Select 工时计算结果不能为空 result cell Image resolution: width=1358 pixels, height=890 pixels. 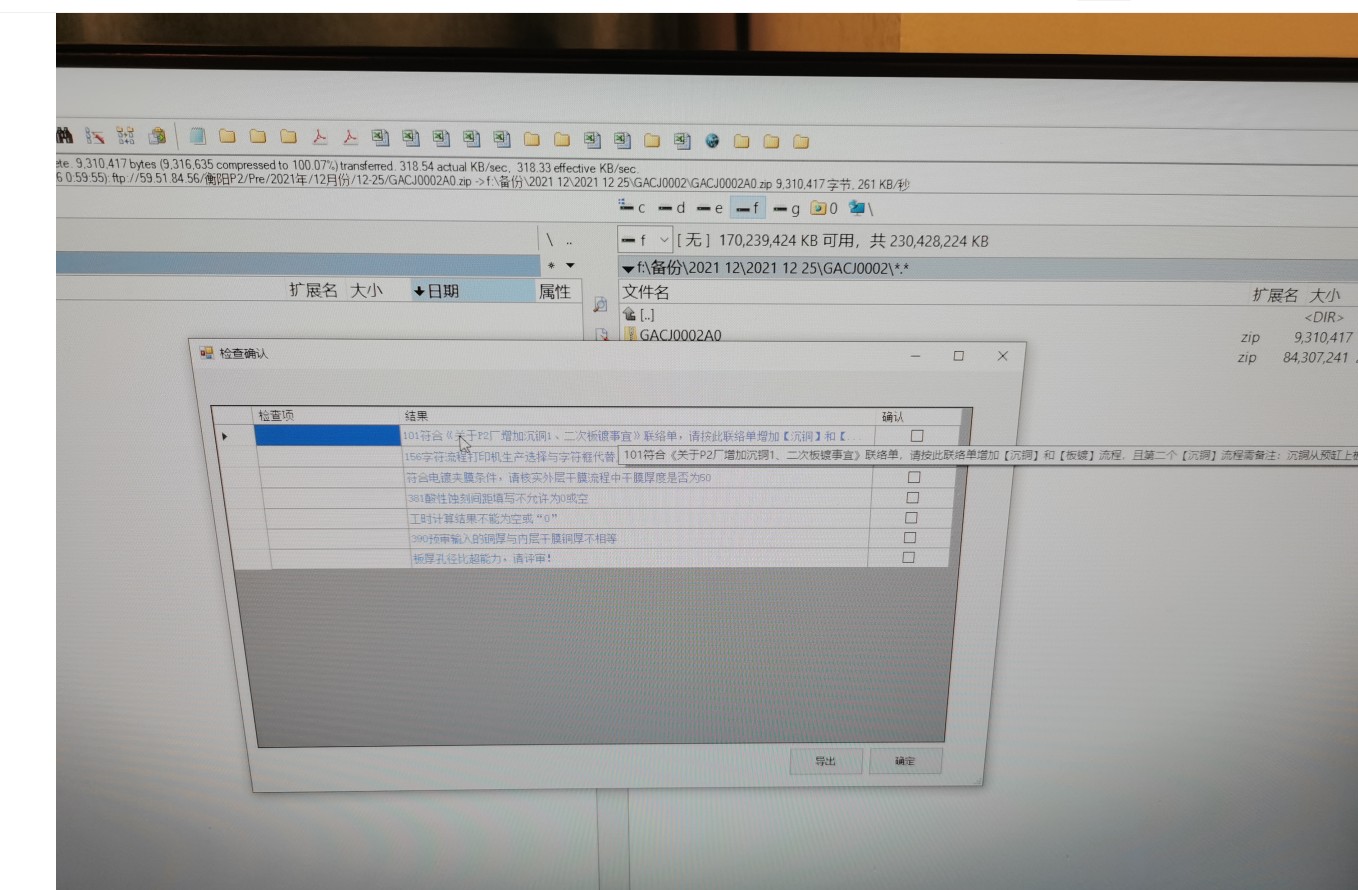[637, 518]
